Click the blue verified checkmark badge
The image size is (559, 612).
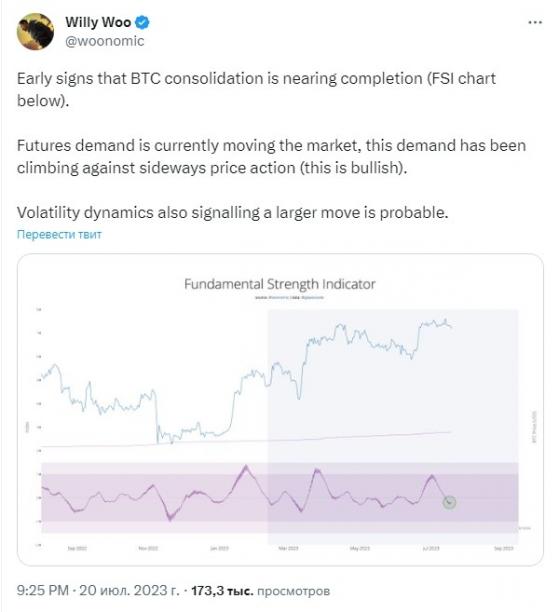click(x=142, y=23)
